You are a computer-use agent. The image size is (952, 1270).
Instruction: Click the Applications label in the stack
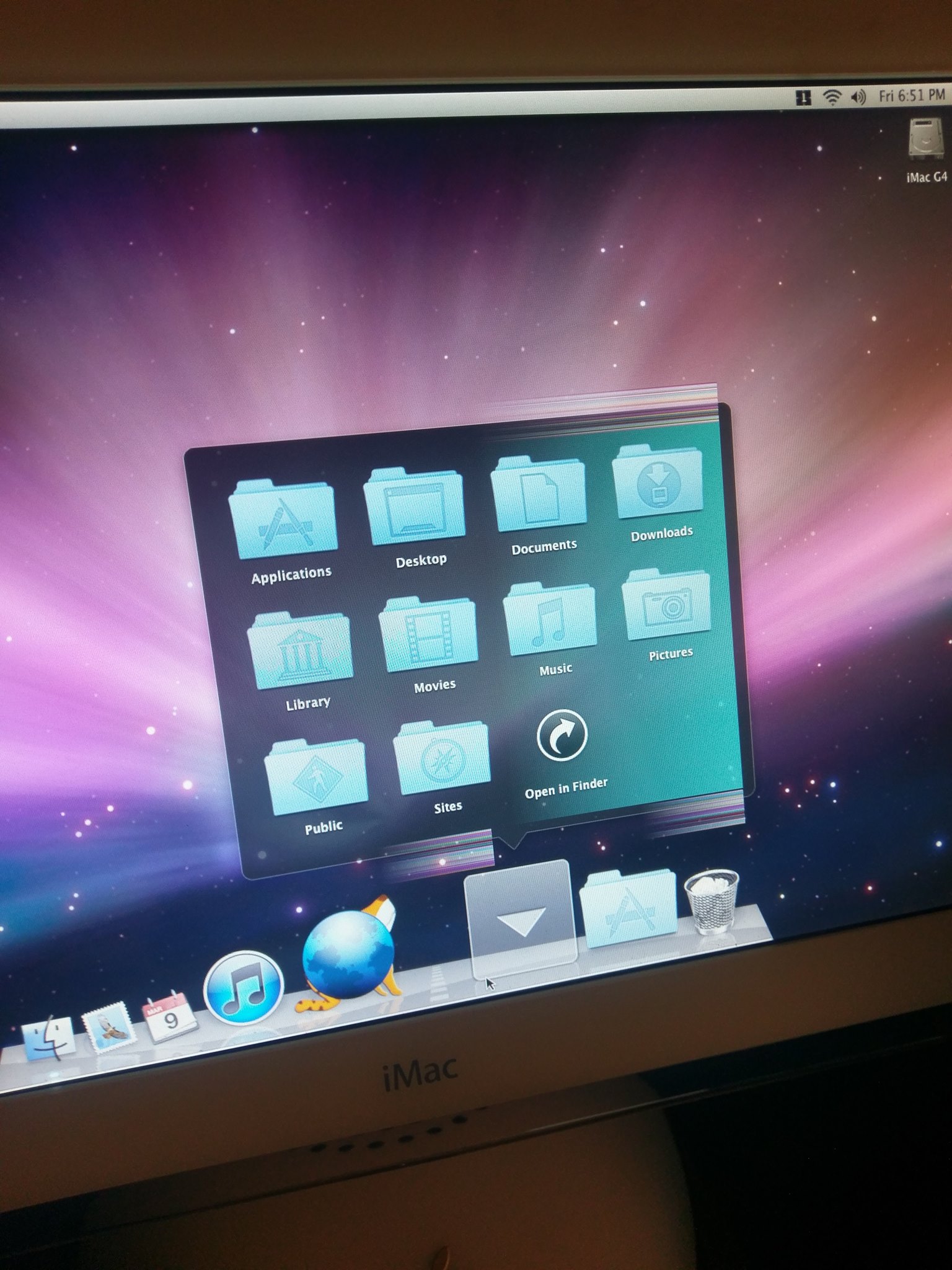[x=291, y=574]
